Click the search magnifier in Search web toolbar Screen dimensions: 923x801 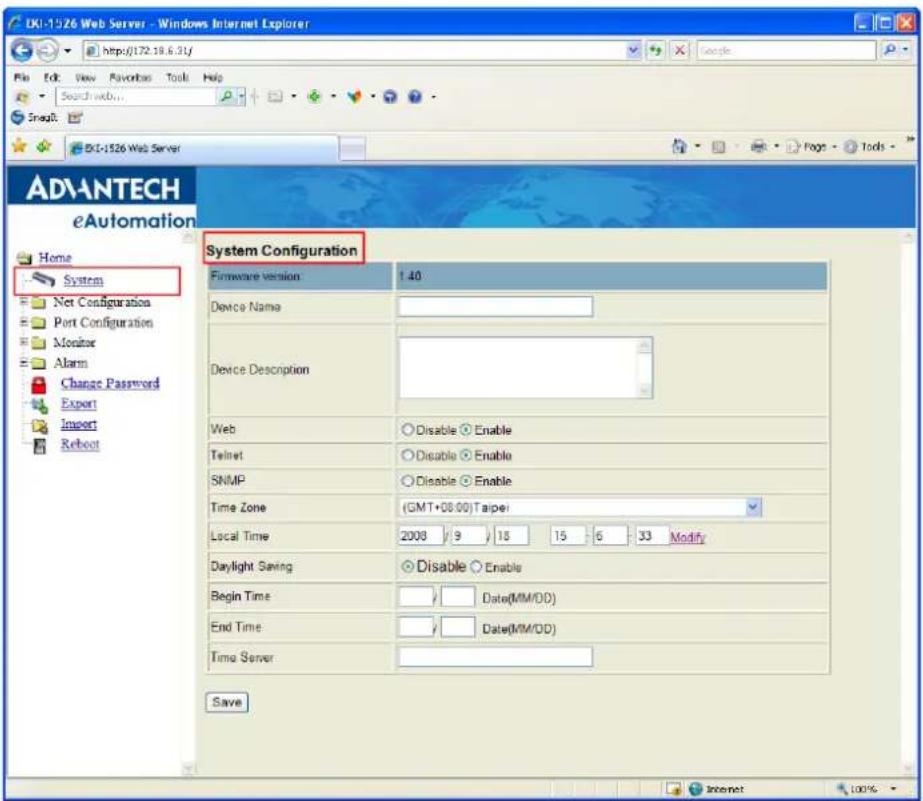(x=226, y=96)
